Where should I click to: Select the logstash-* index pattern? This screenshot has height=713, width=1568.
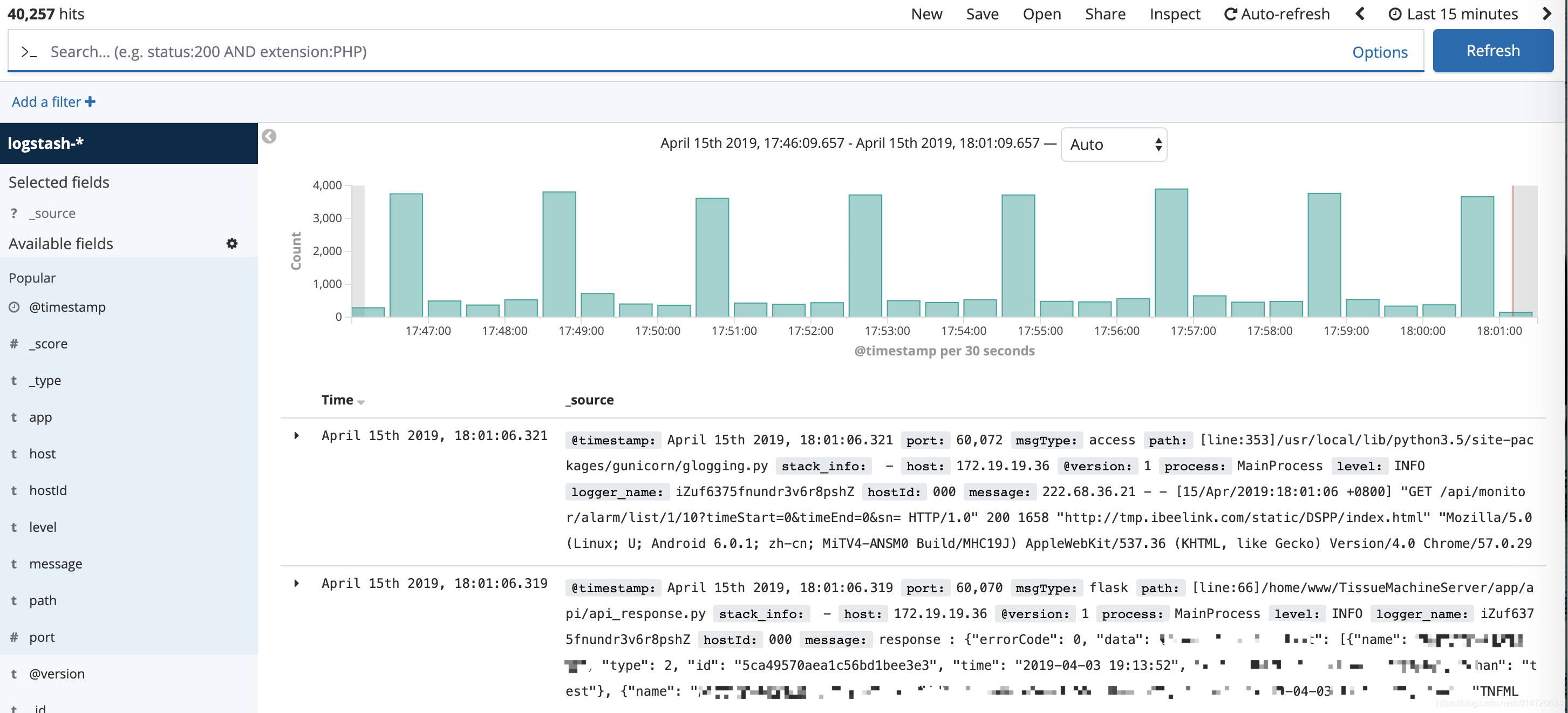tap(47, 143)
